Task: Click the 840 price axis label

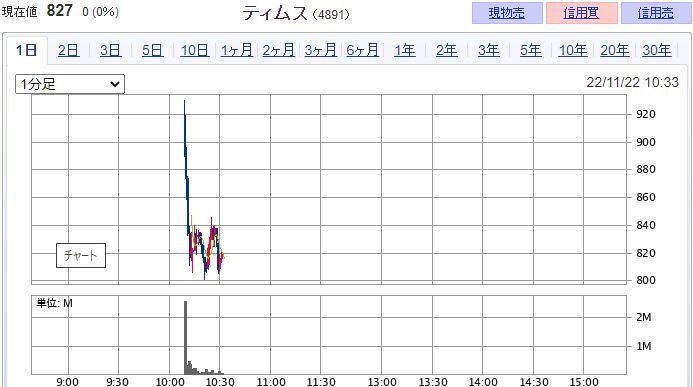Action: (x=645, y=225)
